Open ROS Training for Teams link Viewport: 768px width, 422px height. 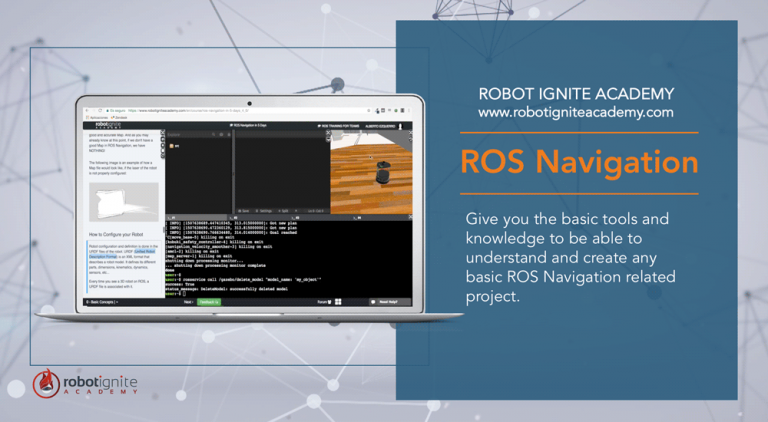338,126
